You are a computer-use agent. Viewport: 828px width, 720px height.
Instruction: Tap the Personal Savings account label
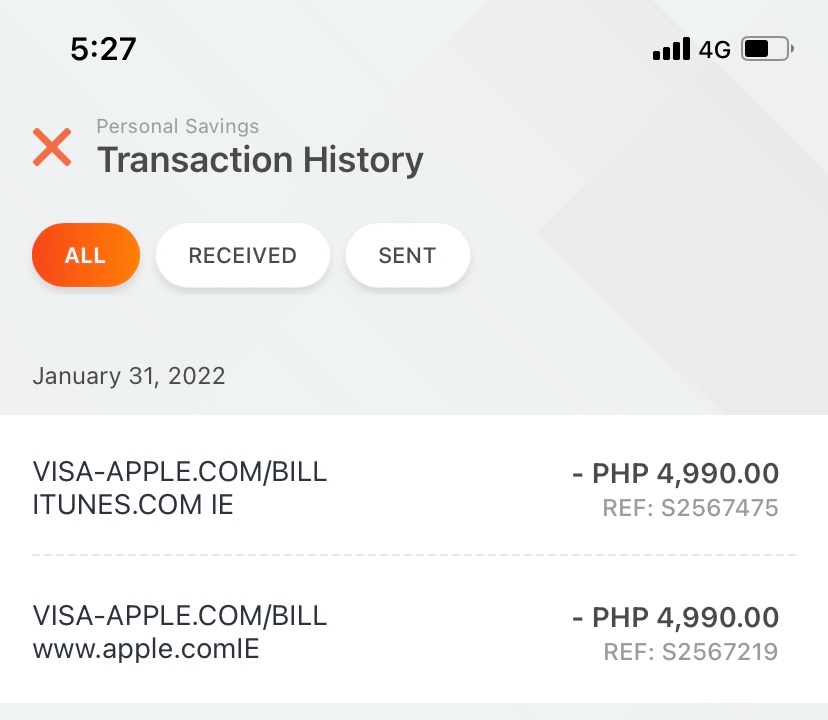(177, 126)
